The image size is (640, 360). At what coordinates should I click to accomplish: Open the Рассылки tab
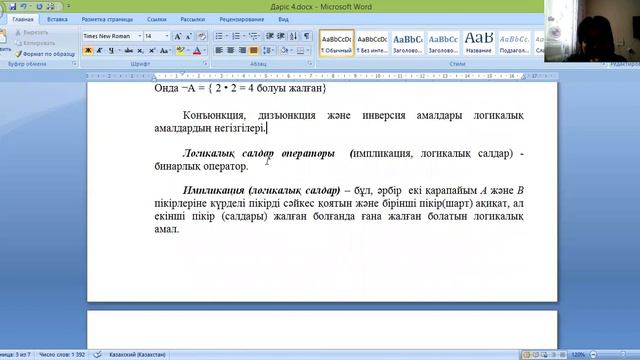[x=193, y=19]
